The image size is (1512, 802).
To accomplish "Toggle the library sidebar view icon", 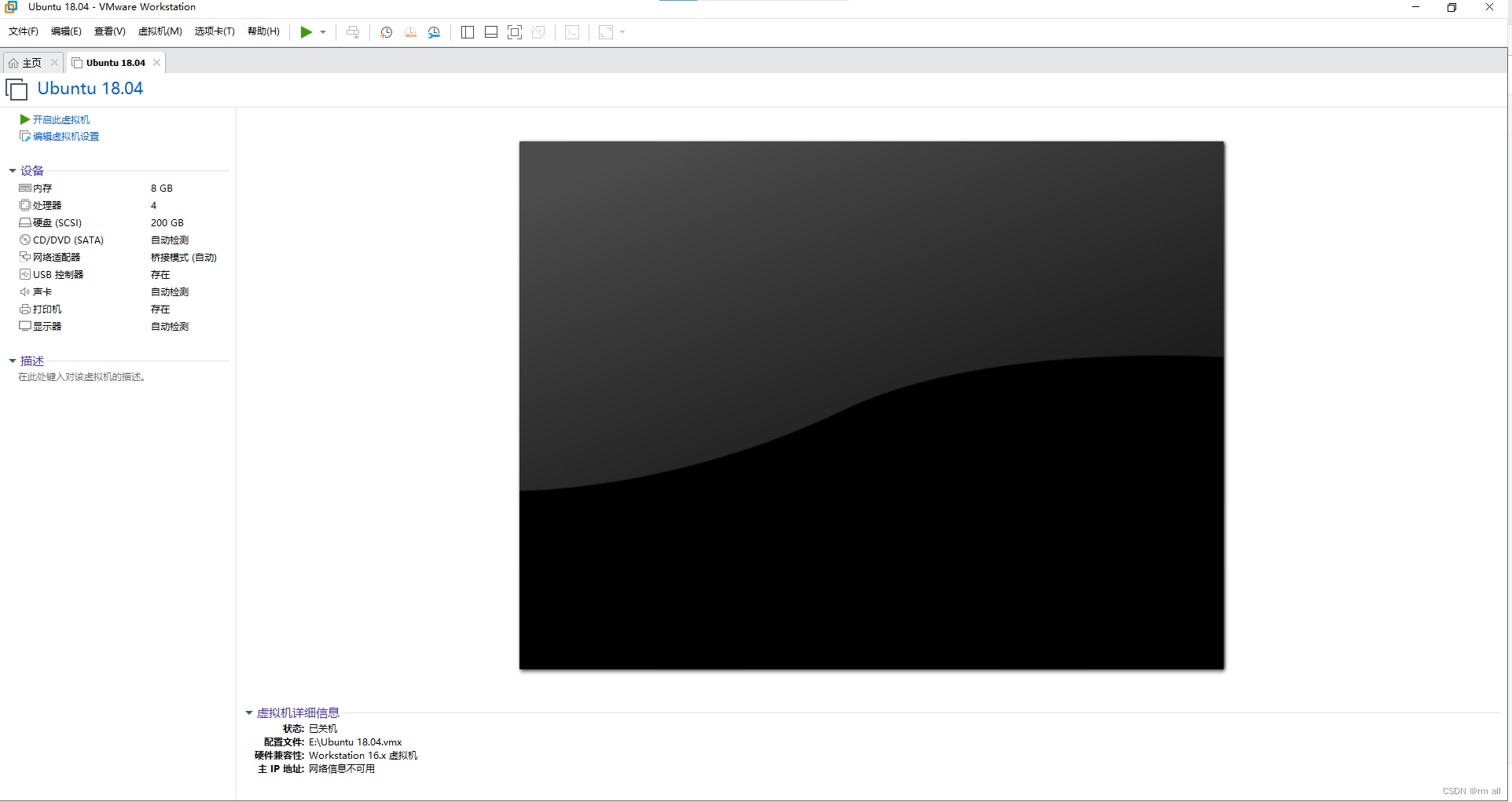I will 468,32.
